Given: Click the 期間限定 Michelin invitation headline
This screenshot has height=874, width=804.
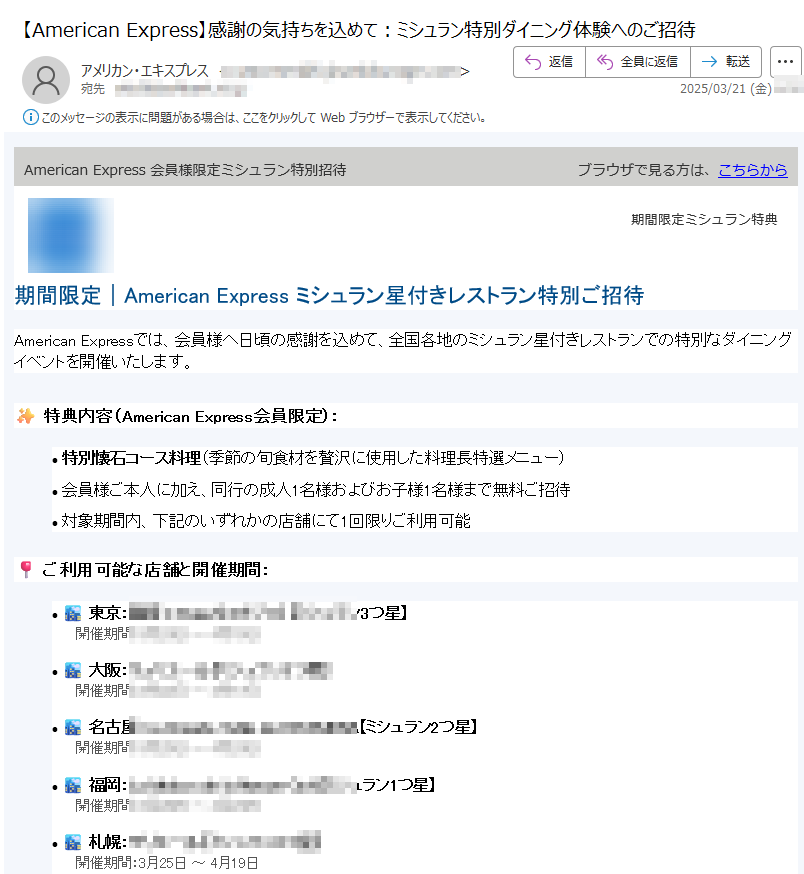Looking at the screenshot, I should [330, 295].
